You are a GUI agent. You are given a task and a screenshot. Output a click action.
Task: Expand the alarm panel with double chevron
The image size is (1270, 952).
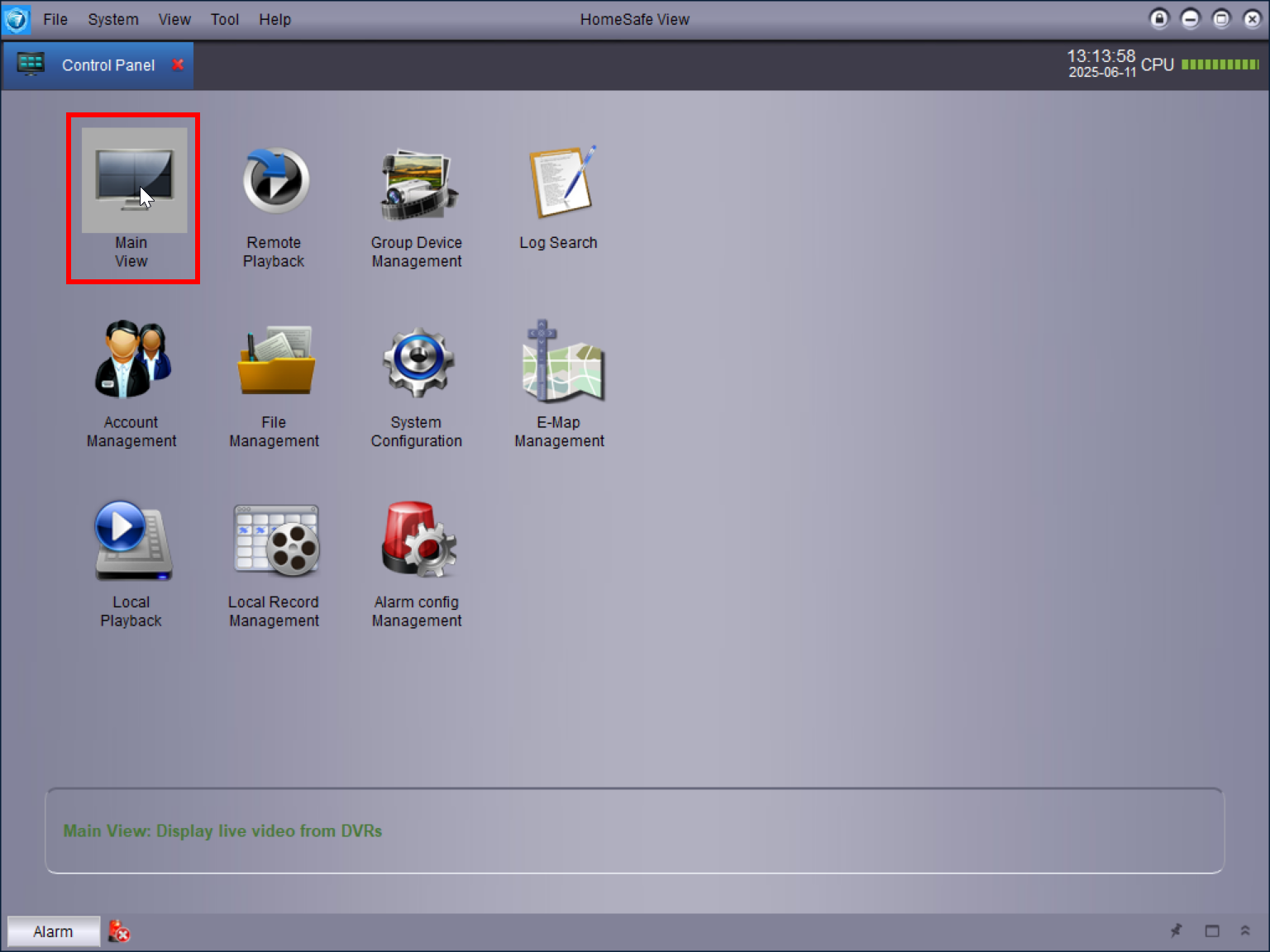1245,931
